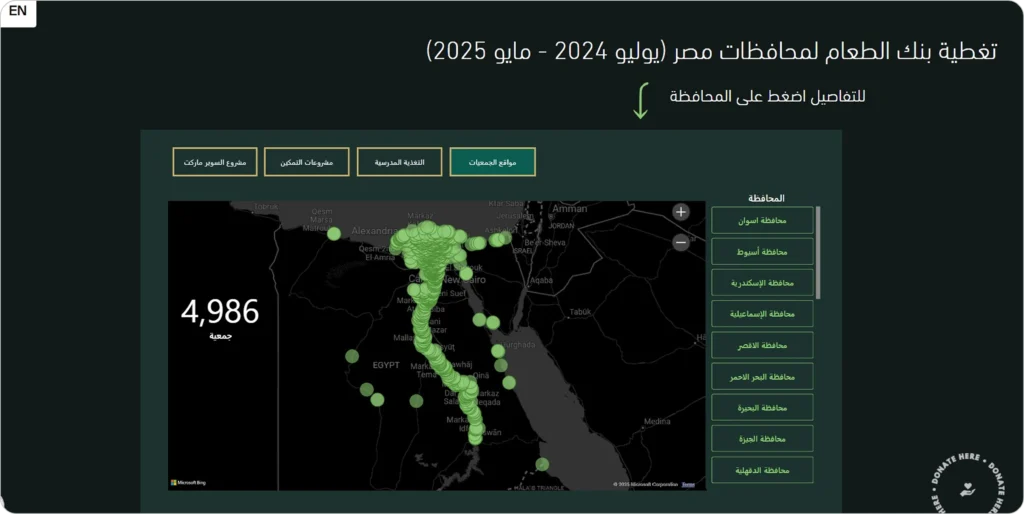This screenshot has width=1024, height=514.
Task: Choose محافظة البحيرة from the list
Action: click(x=762, y=408)
